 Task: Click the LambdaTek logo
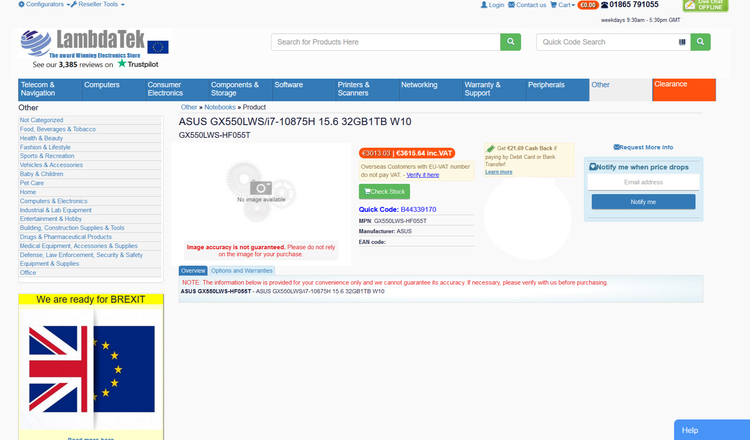pyautogui.click(x=83, y=43)
